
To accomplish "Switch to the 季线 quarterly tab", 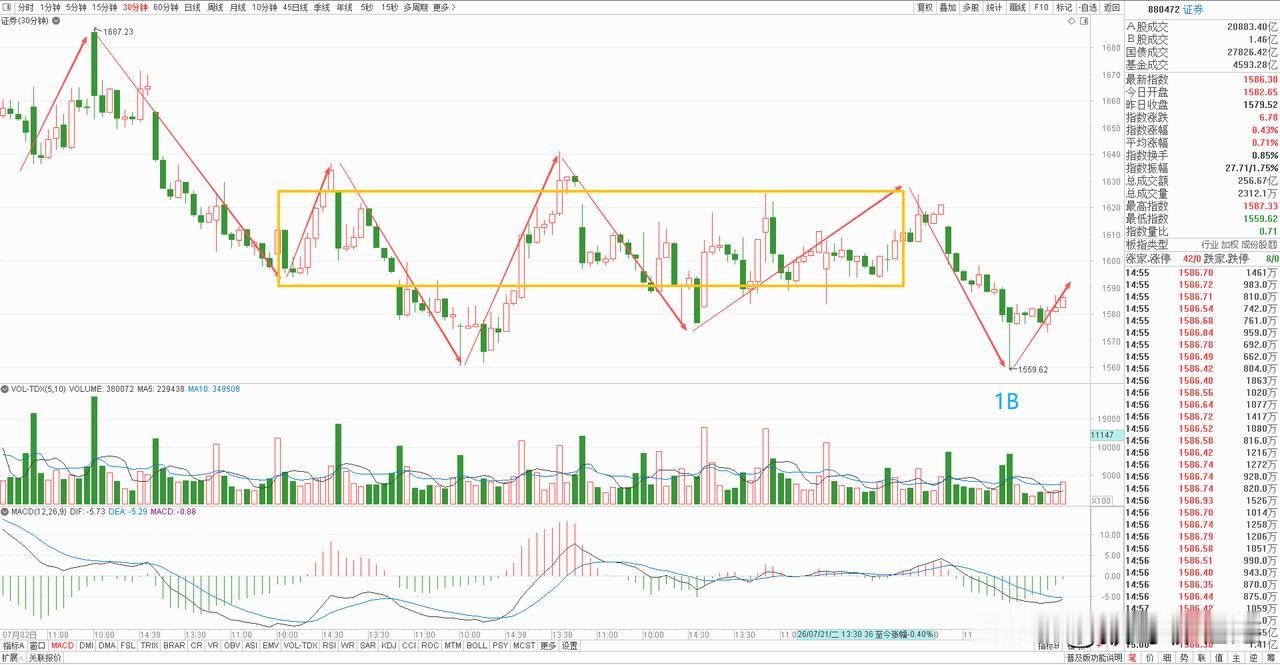I will pyautogui.click(x=322, y=7).
